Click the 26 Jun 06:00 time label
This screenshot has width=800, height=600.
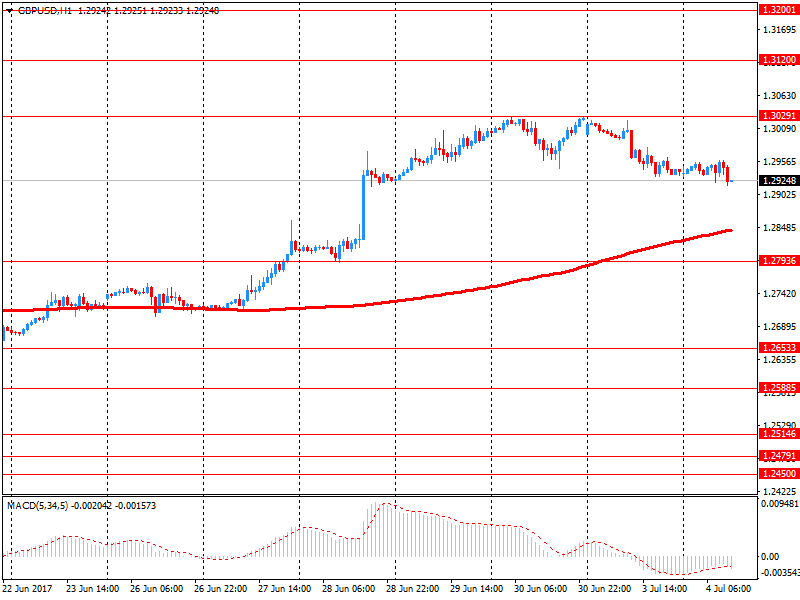(156, 589)
